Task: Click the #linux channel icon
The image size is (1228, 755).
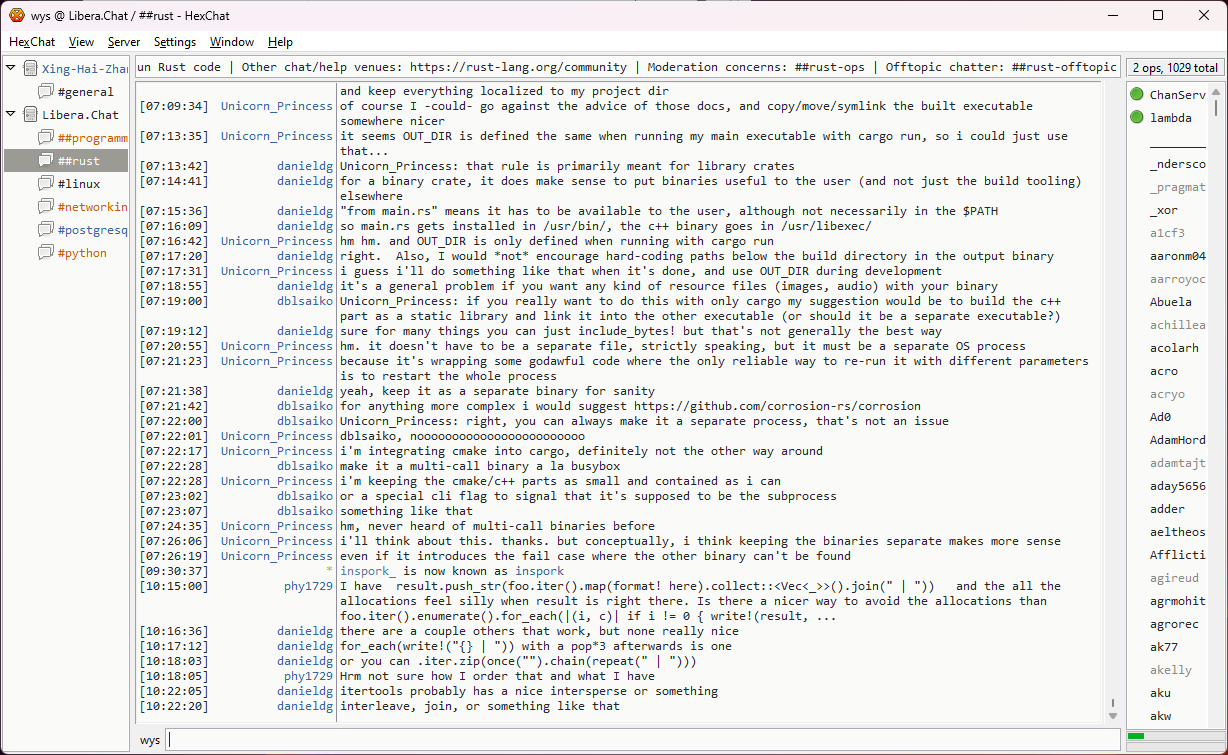Action: pyautogui.click(x=46, y=184)
